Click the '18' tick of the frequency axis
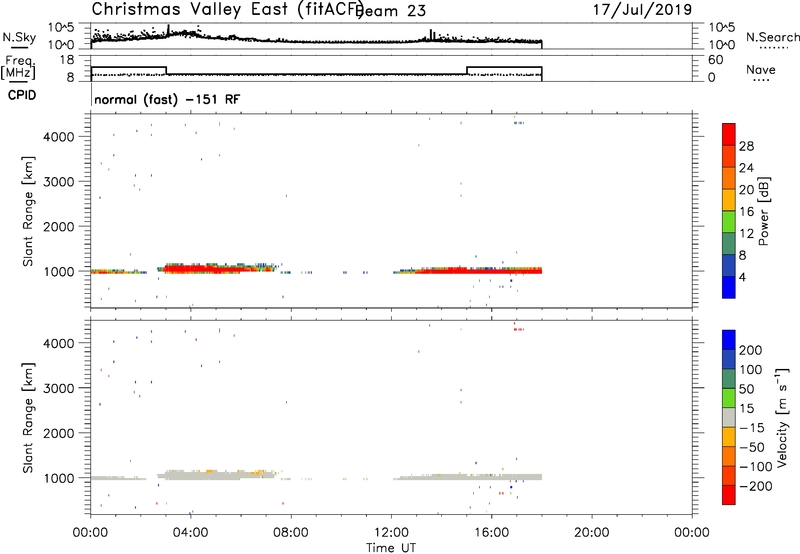The height and width of the screenshot is (554, 800). (68, 60)
